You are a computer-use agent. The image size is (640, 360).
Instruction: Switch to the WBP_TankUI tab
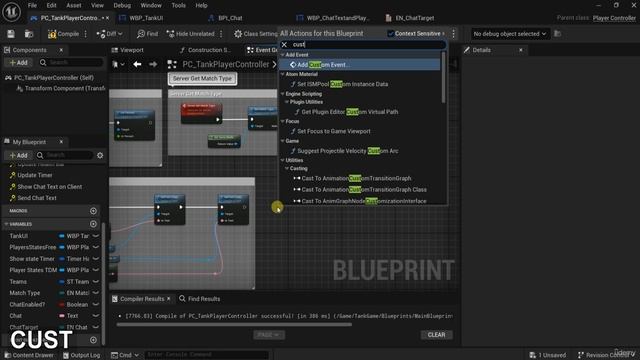(146, 18)
